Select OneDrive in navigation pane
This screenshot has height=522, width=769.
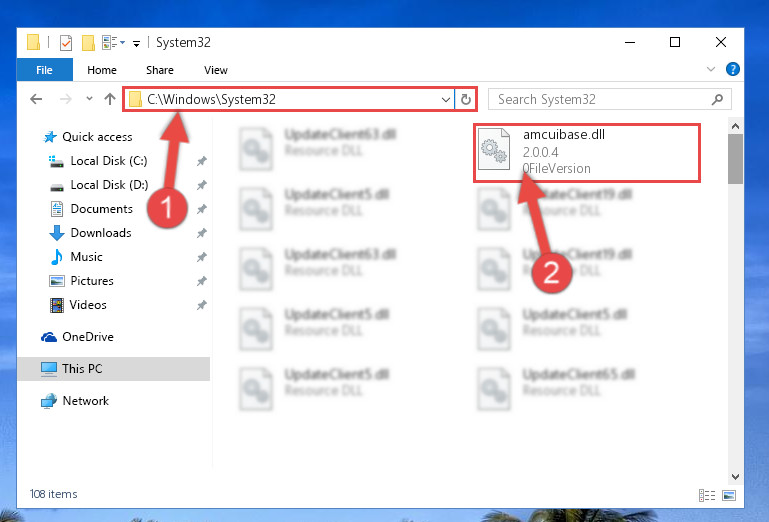coord(88,337)
